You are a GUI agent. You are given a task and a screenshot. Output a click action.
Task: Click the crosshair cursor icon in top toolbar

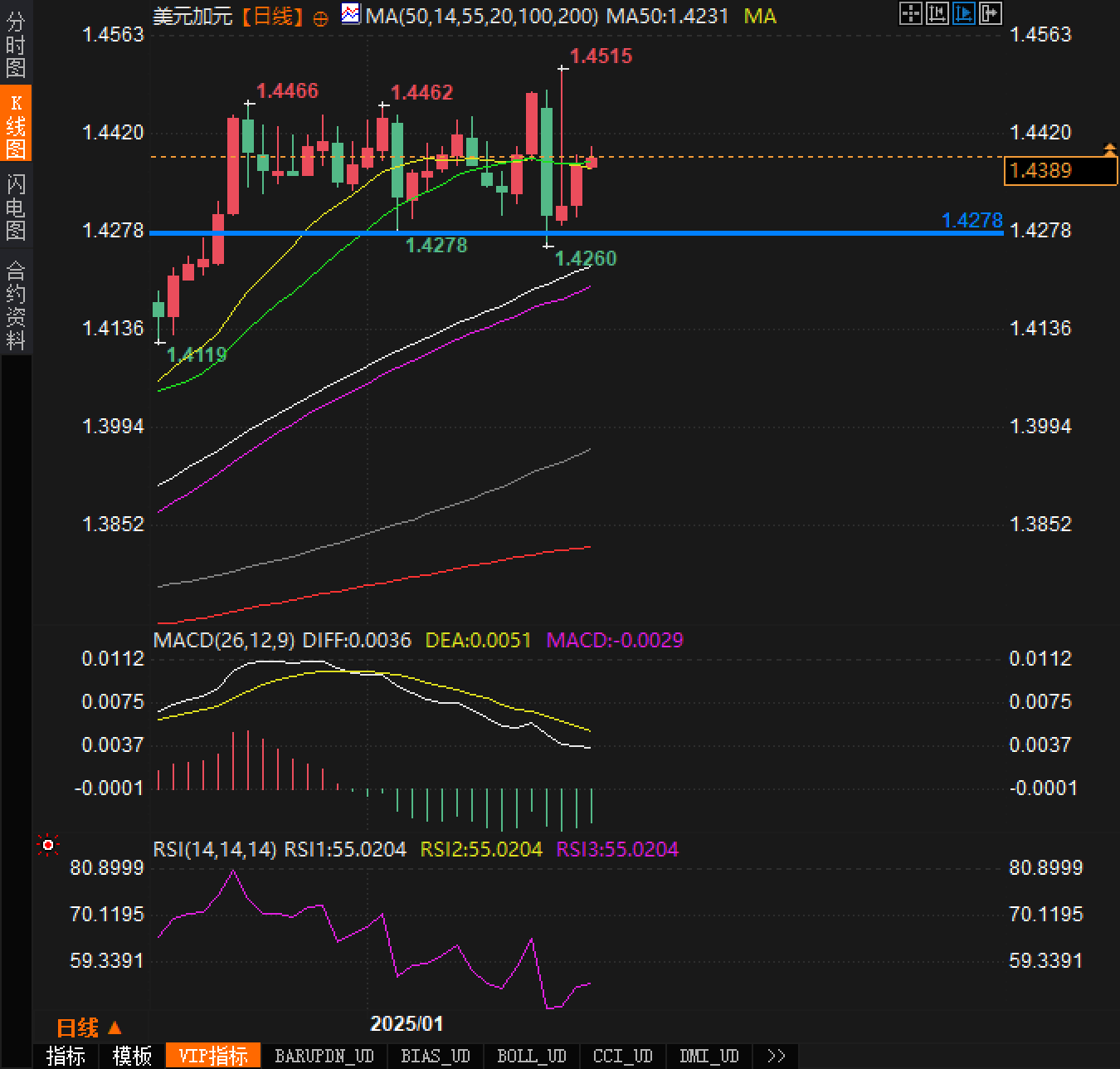click(x=910, y=13)
